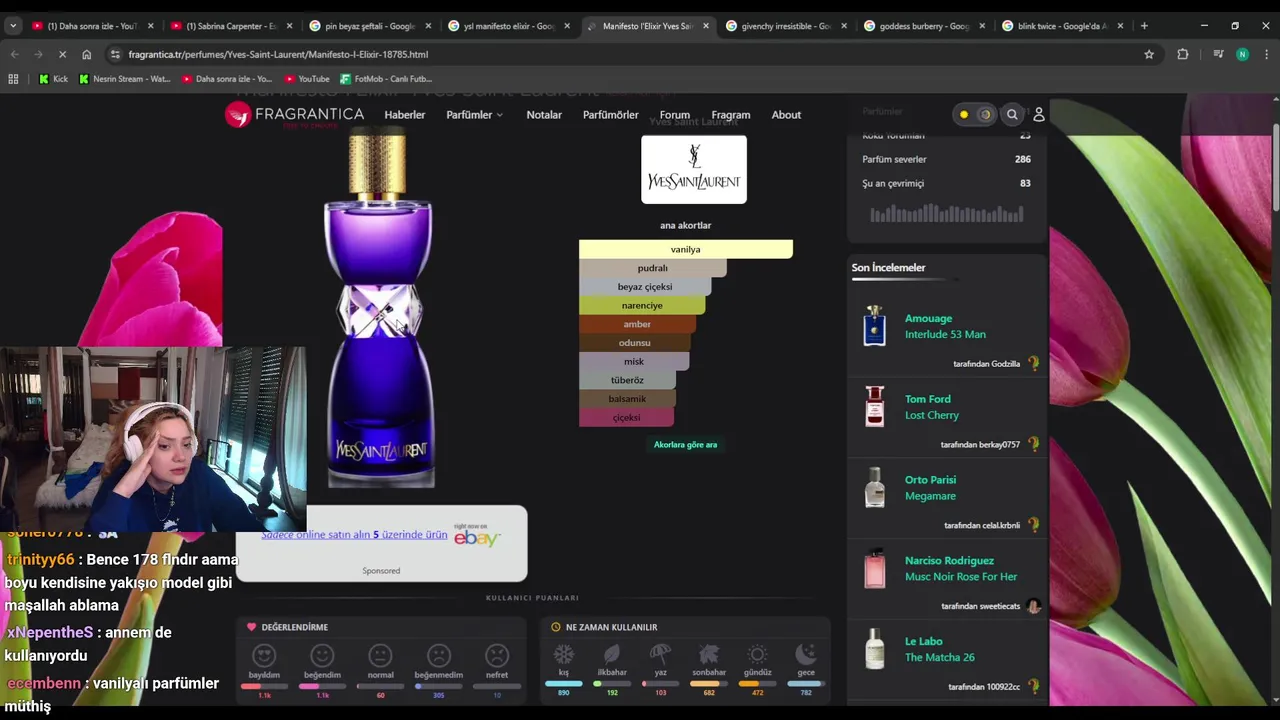The height and width of the screenshot is (720, 1280).
Task: Open the site search via magnifier icon
Action: coord(1012,115)
